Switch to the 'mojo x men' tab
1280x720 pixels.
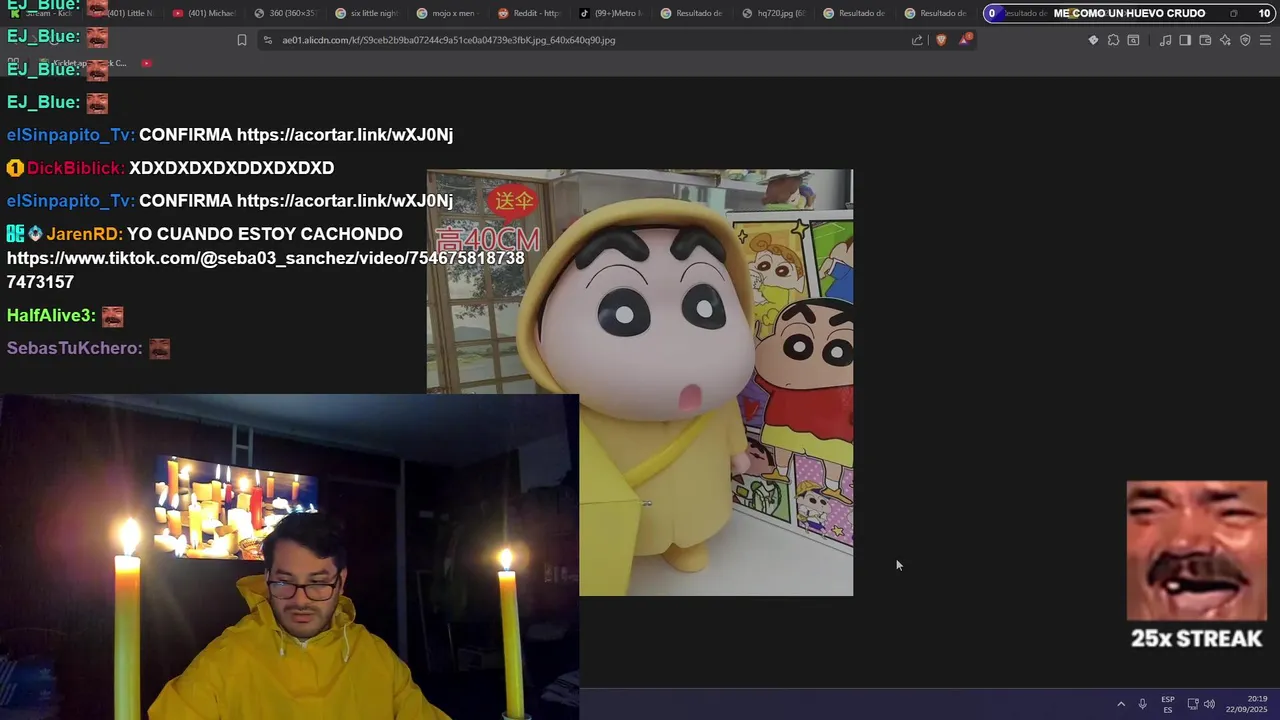pyautogui.click(x=447, y=13)
